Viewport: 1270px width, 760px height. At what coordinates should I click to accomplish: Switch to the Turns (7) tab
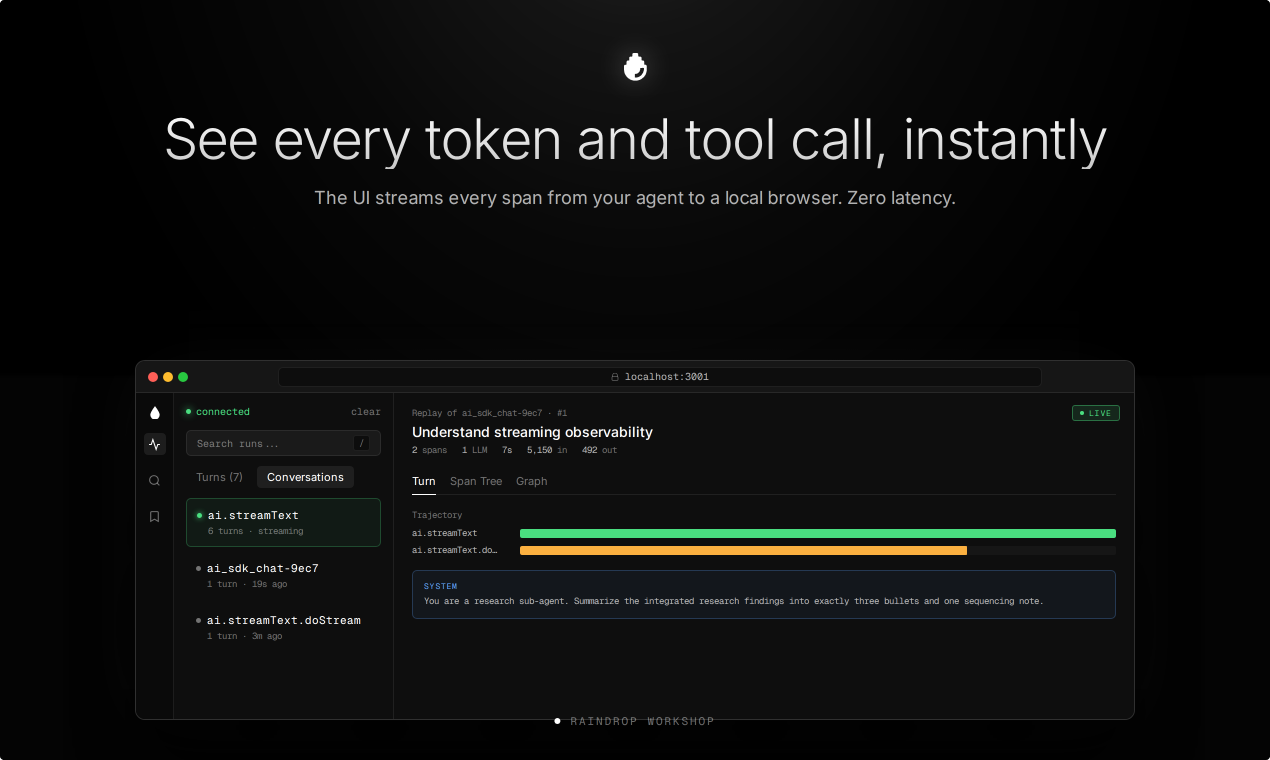pyautogui.click(x=219, y=477)
